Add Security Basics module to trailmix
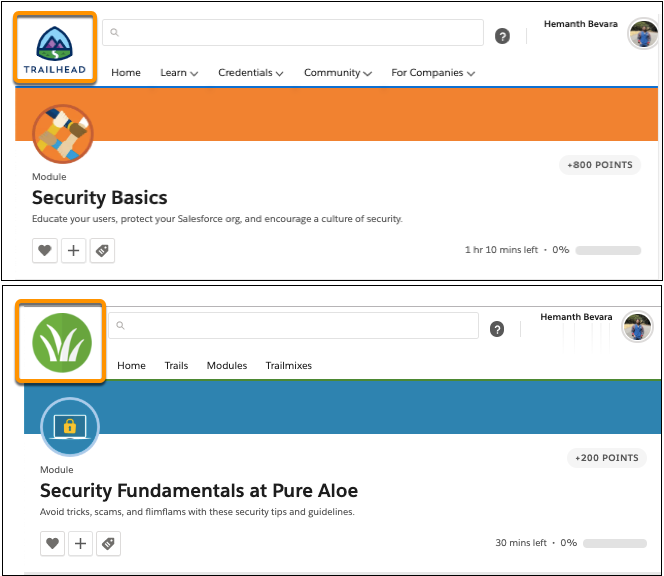Viewport: 664px width, 576px height. [74, 250]
